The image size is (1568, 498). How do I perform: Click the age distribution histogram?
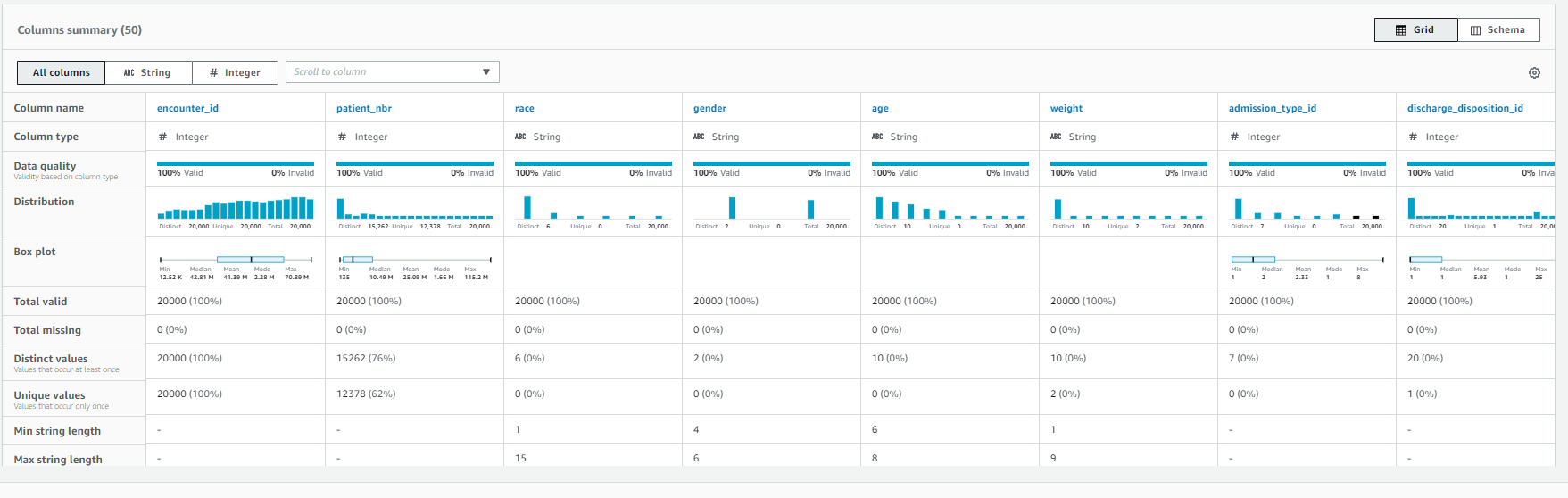click(x=950, y=208)
